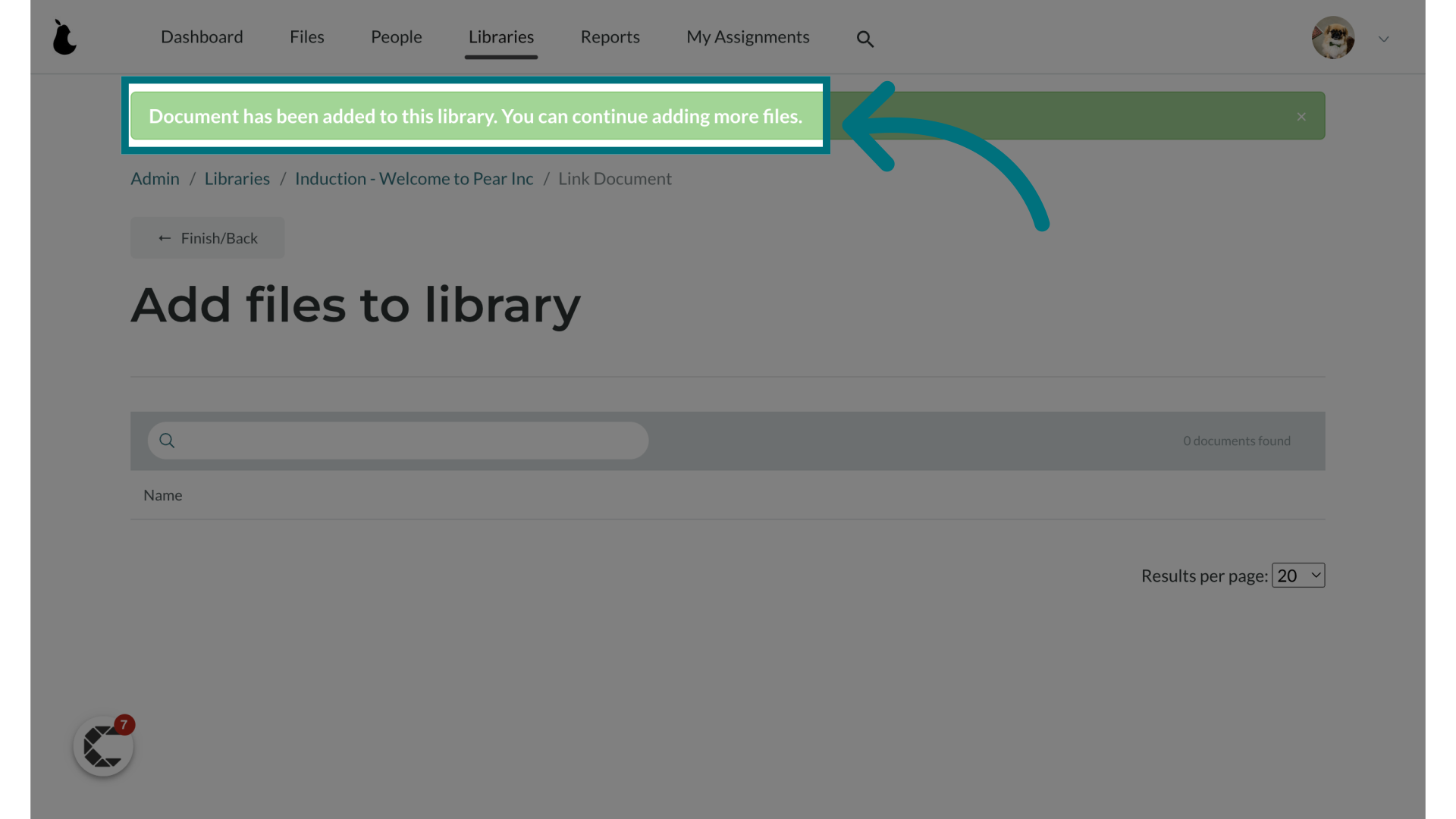The height and width of the screenshot is (819, 1456).
Task: Click the Link Document breadcrumb text
Action: [615, 178]
